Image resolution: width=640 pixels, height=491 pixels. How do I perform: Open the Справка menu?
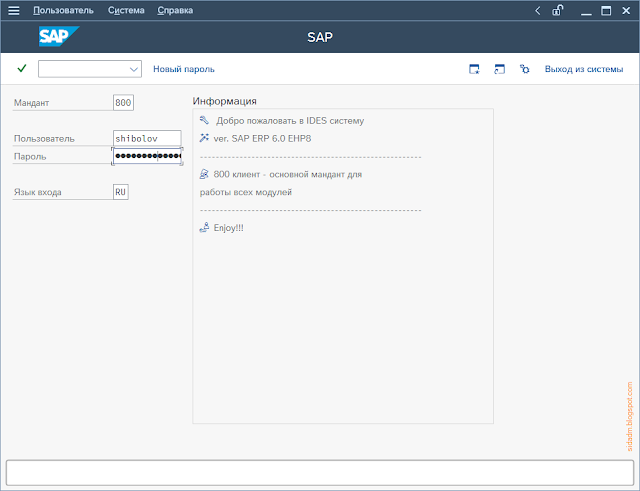click(x=175, y=11)
